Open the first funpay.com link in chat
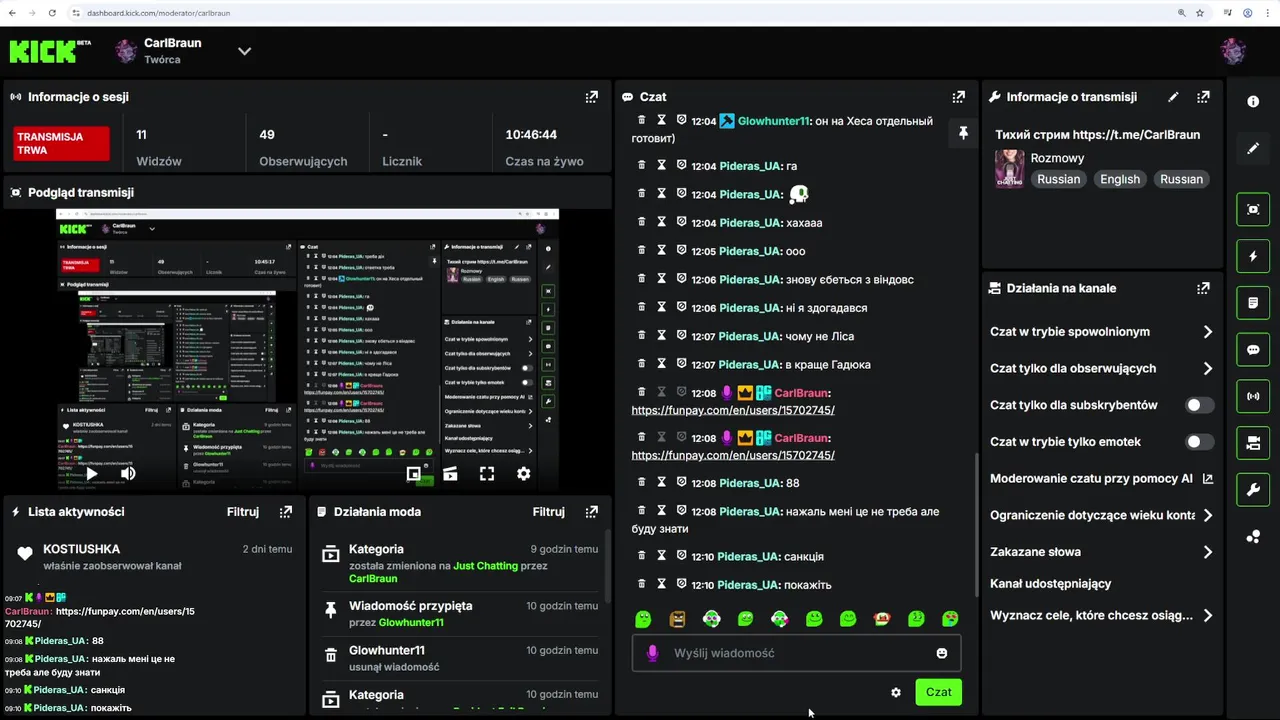 tap(733, 410)
